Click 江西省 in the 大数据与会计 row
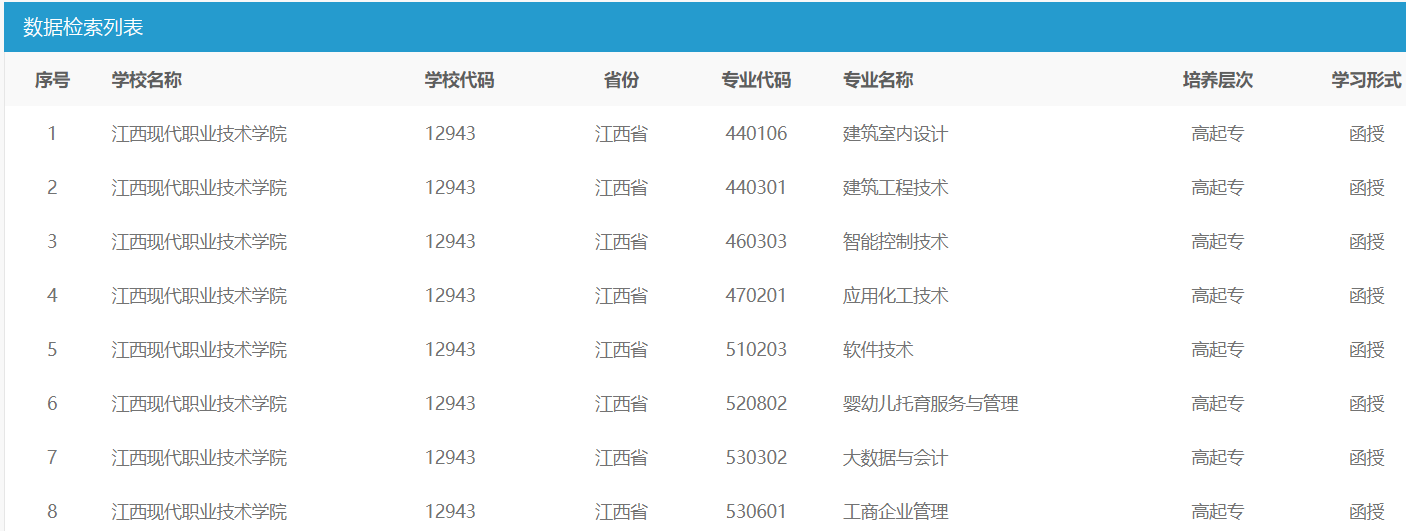This screenshot has width=1406, height=531. pyautogui.click(x=621, y=457)
